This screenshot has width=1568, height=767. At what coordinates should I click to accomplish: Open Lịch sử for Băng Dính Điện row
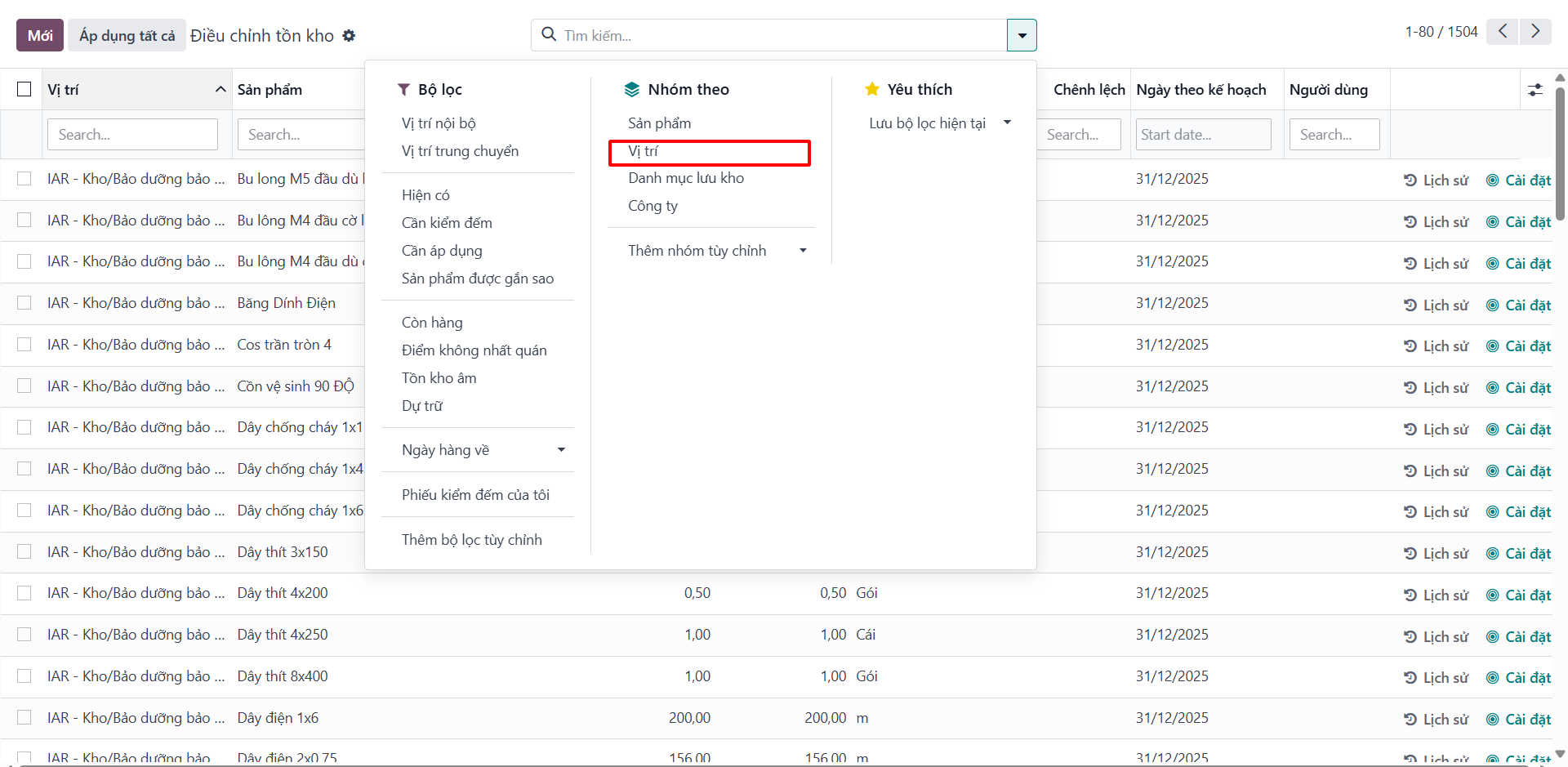[1436, 305]
